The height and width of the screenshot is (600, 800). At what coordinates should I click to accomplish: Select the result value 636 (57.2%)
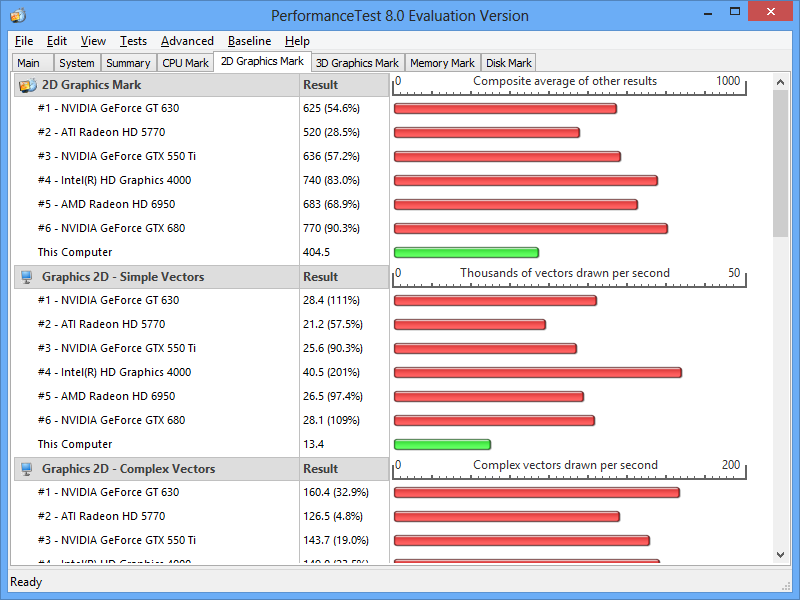coord(332,157)
